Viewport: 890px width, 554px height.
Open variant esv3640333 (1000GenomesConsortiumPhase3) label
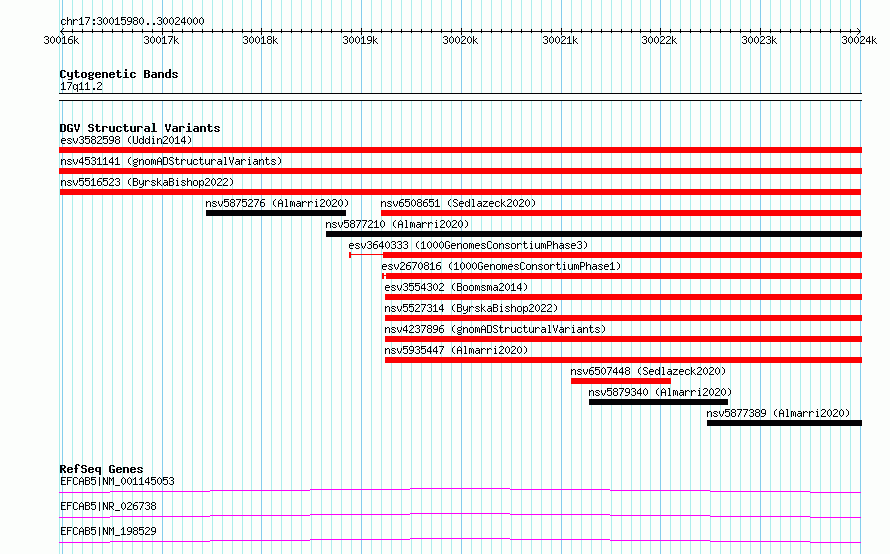click(468, 245)
